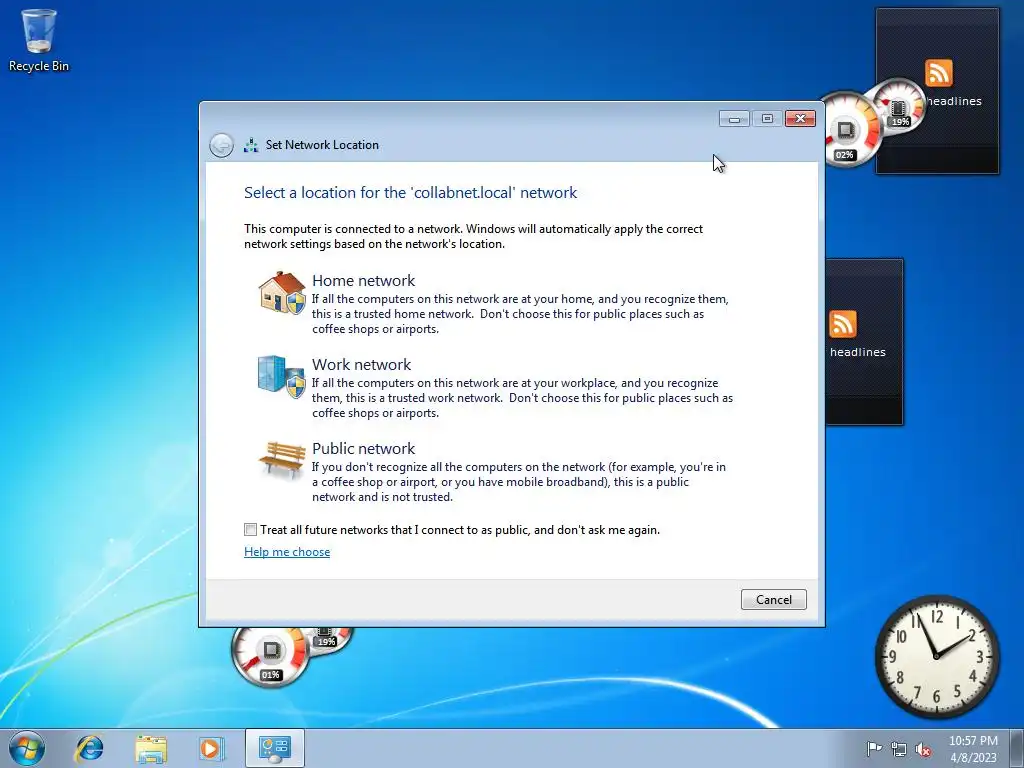Screen dimensions: 1024x768
Task: Click the headlines text in the middle gadget
Action: pyautogui.click(x=857, y=352)
